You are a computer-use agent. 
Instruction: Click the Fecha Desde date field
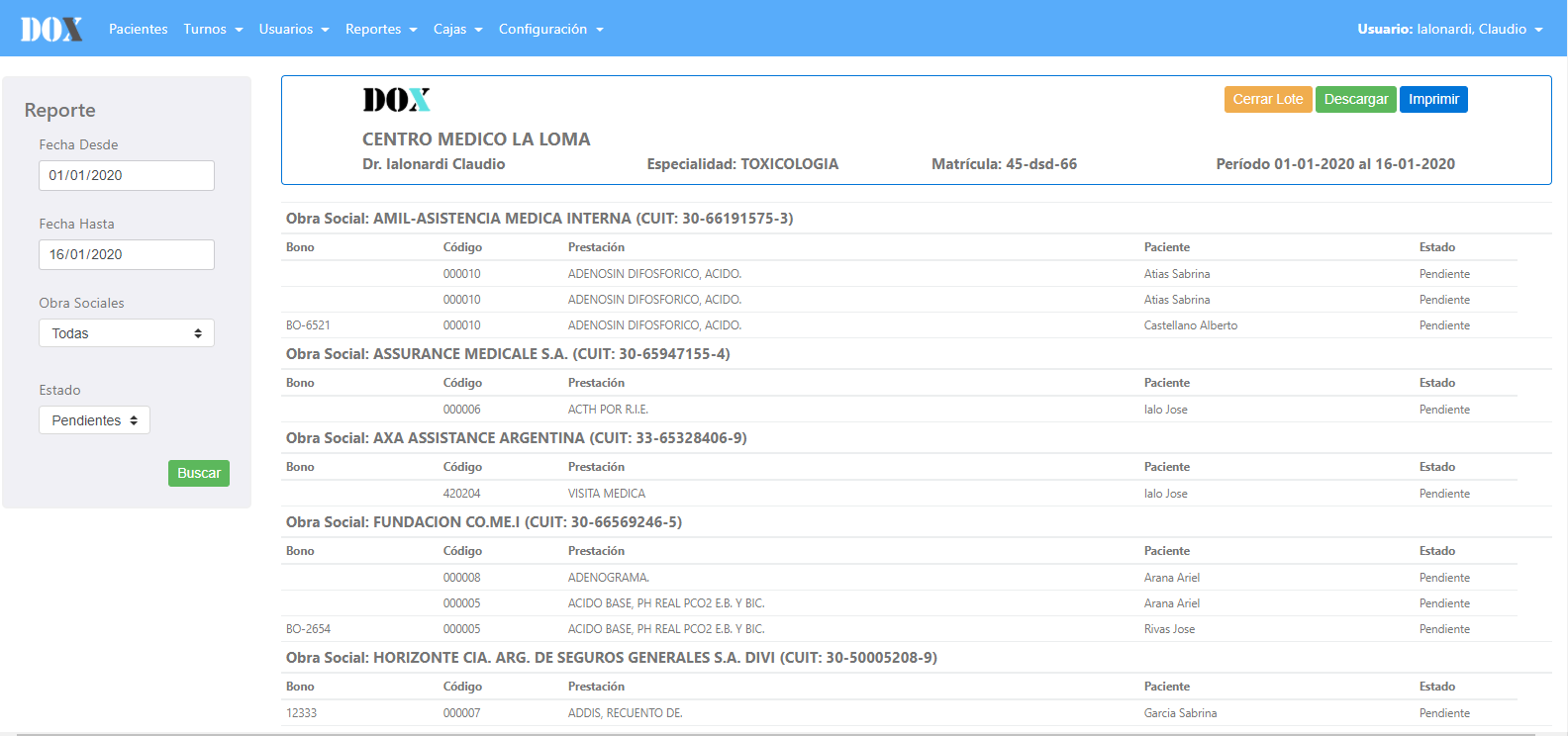point(127,175)
